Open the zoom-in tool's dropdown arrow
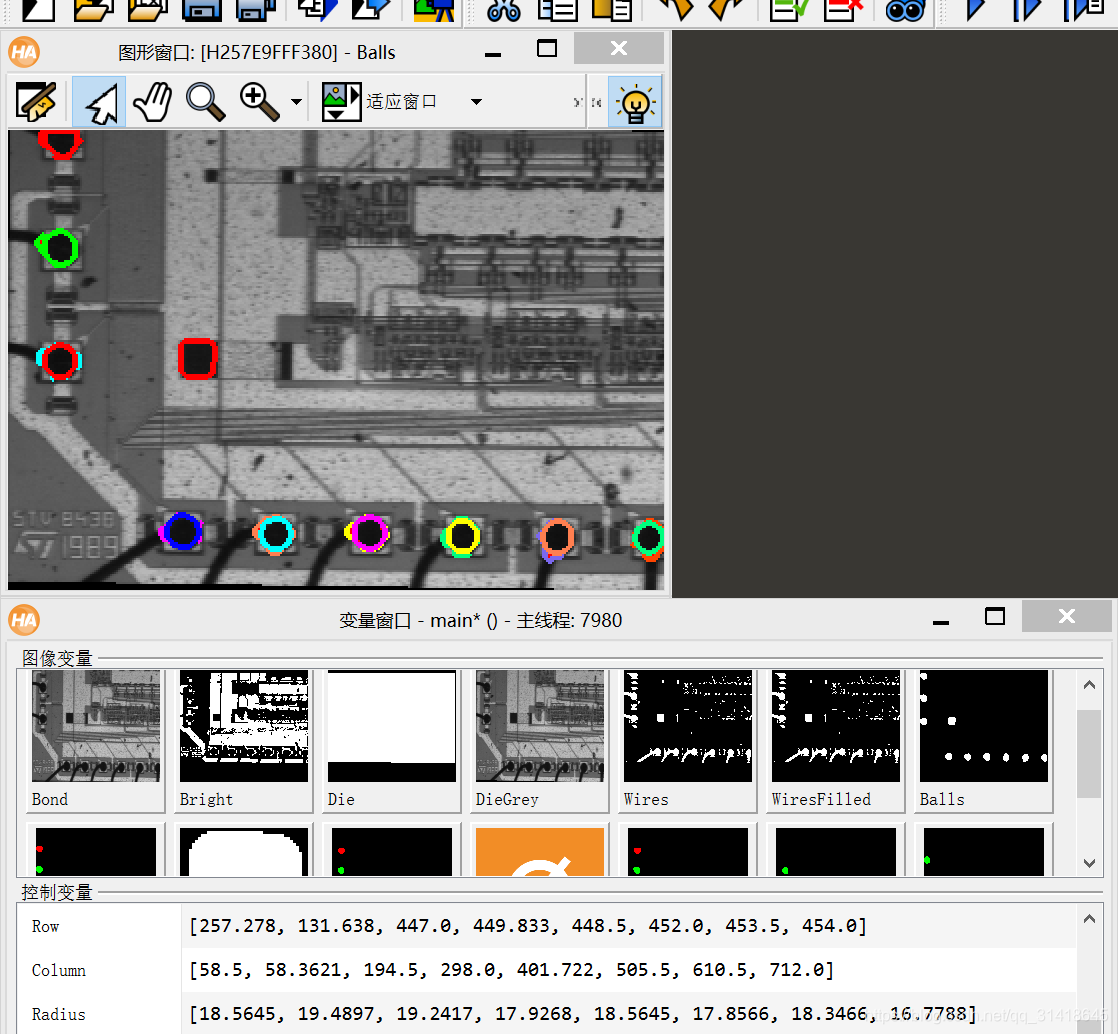 point(295,101)
